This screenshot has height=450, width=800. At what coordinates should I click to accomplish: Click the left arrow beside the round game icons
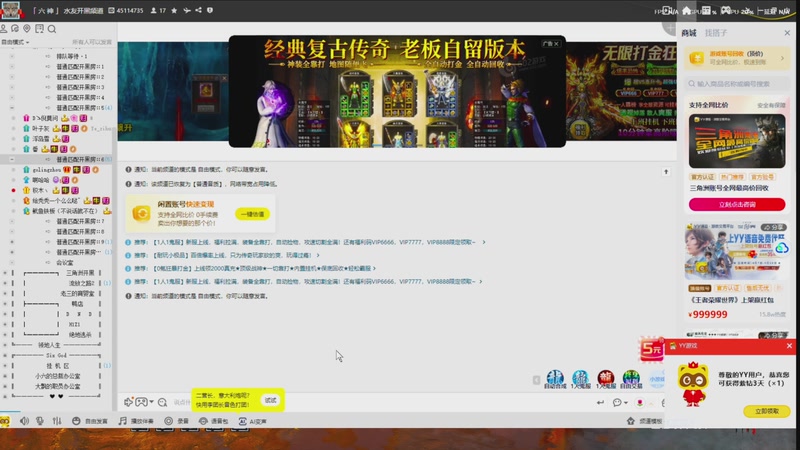[536, 380]
